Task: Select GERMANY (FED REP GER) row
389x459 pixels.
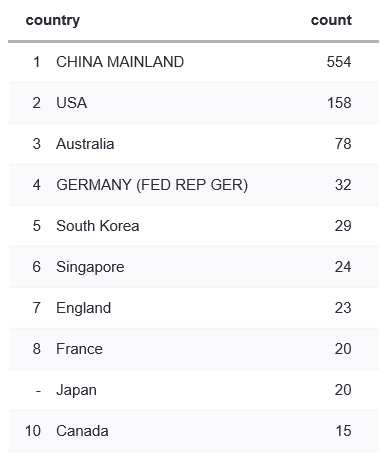Action: (x=194, y=185)
